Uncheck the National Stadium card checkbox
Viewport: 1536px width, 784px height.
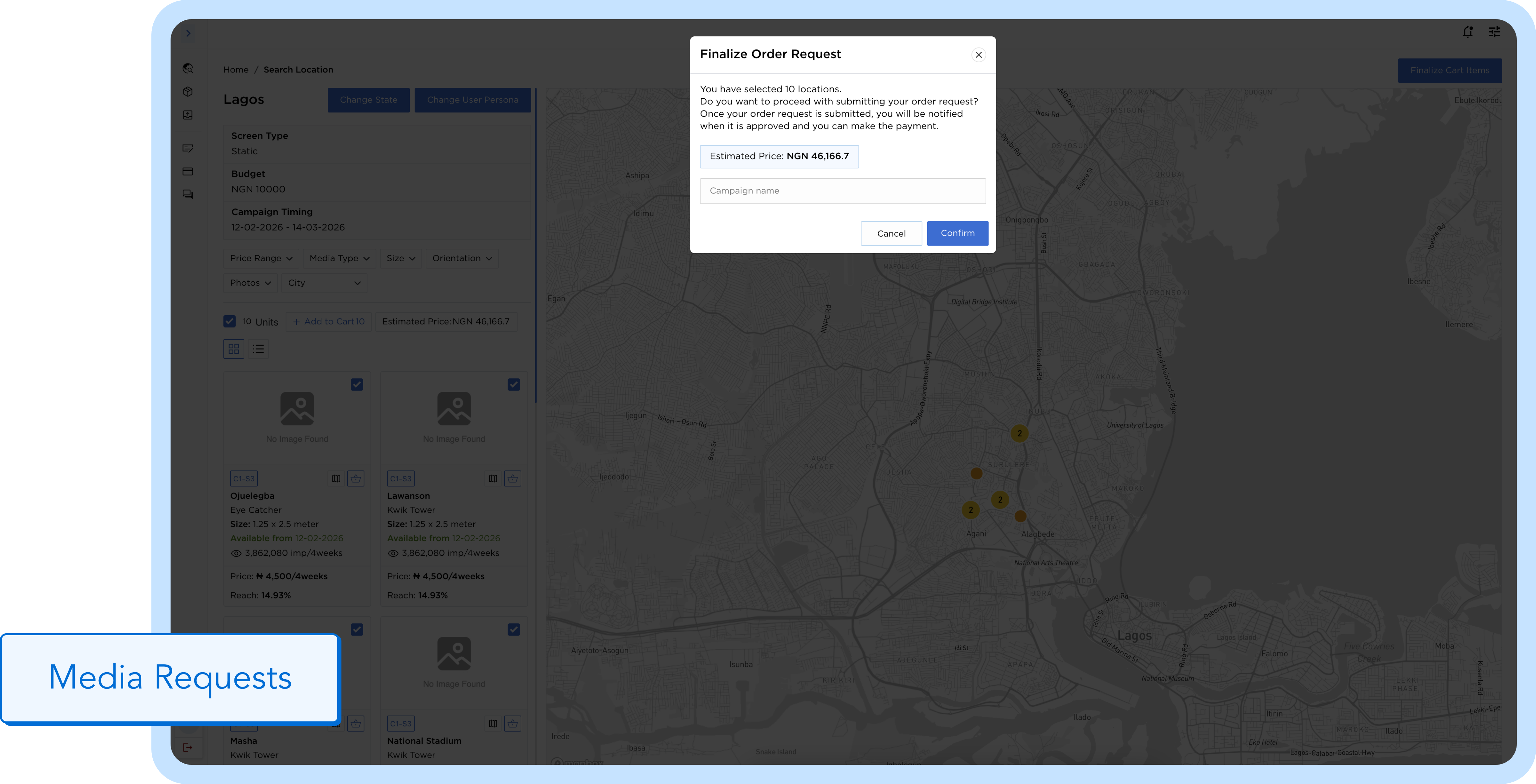[x=513, y=629]
